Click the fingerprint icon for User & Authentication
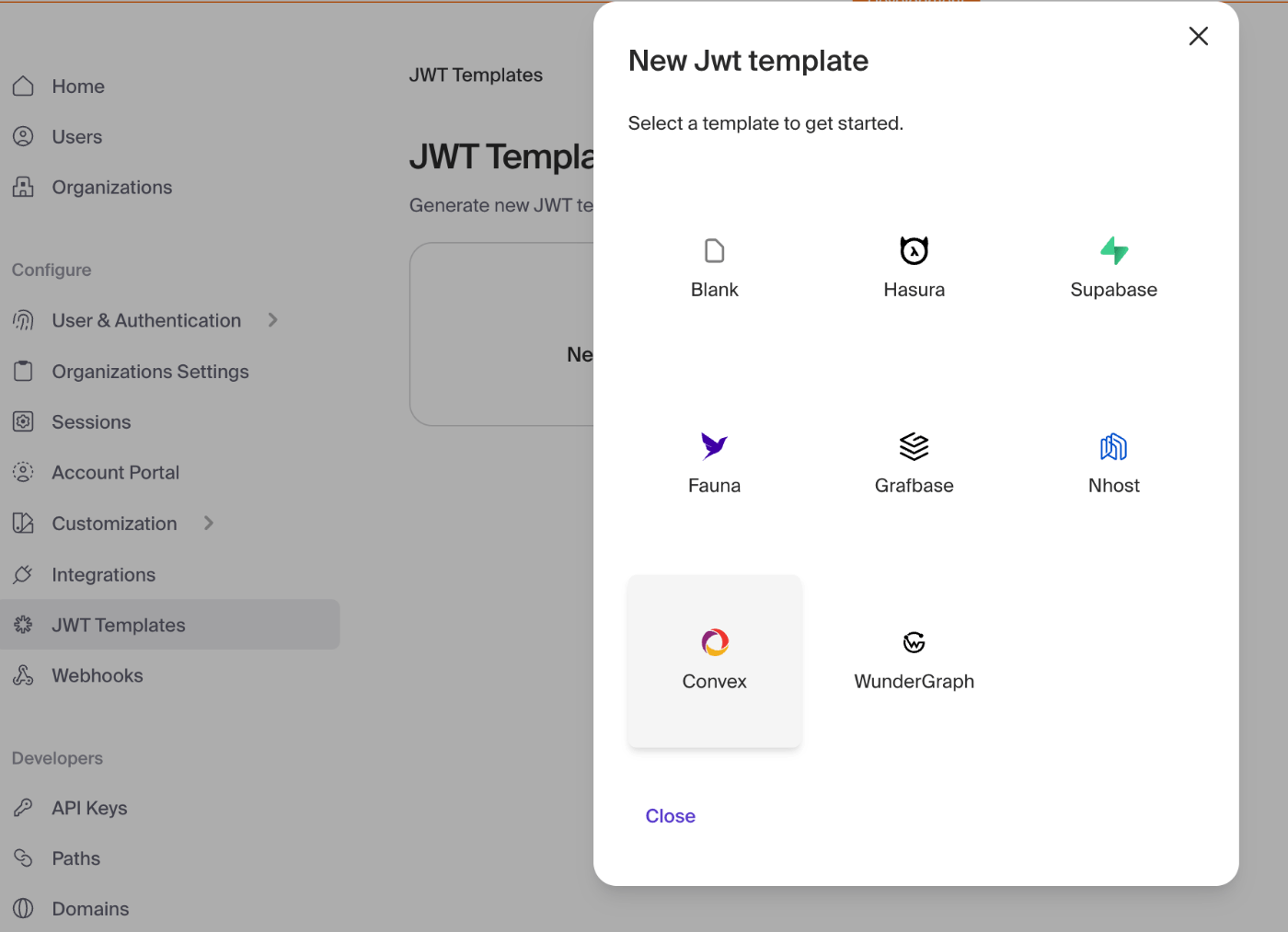The image size is (1288, 932). pyautogui.click(x=23, y=320)
